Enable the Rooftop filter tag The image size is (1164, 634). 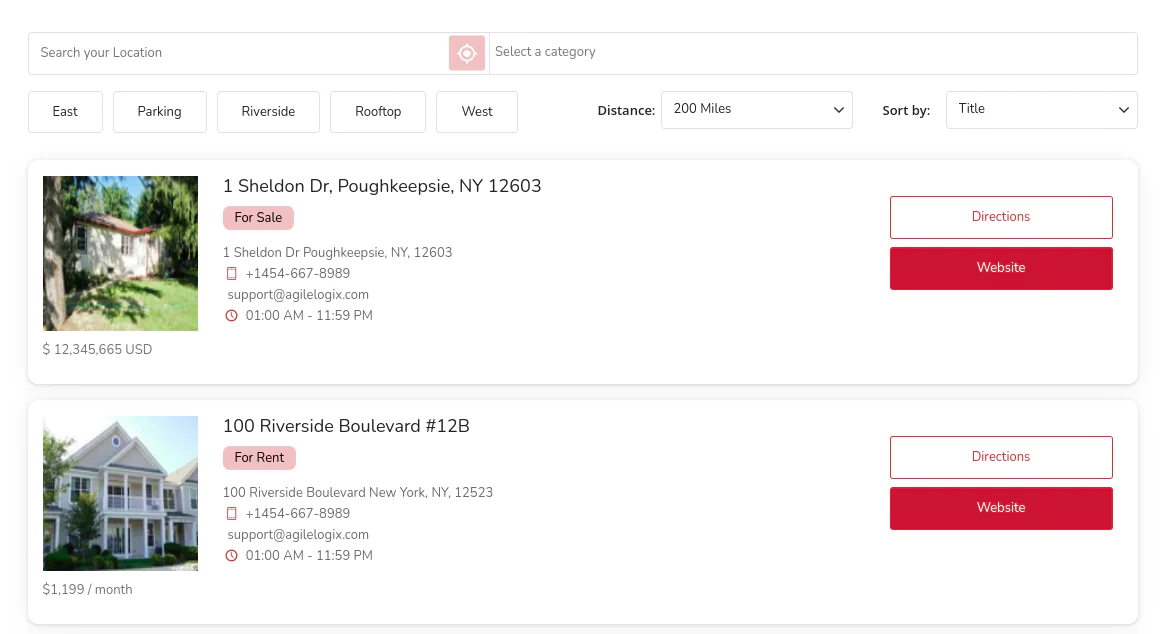tap(378, 112)
